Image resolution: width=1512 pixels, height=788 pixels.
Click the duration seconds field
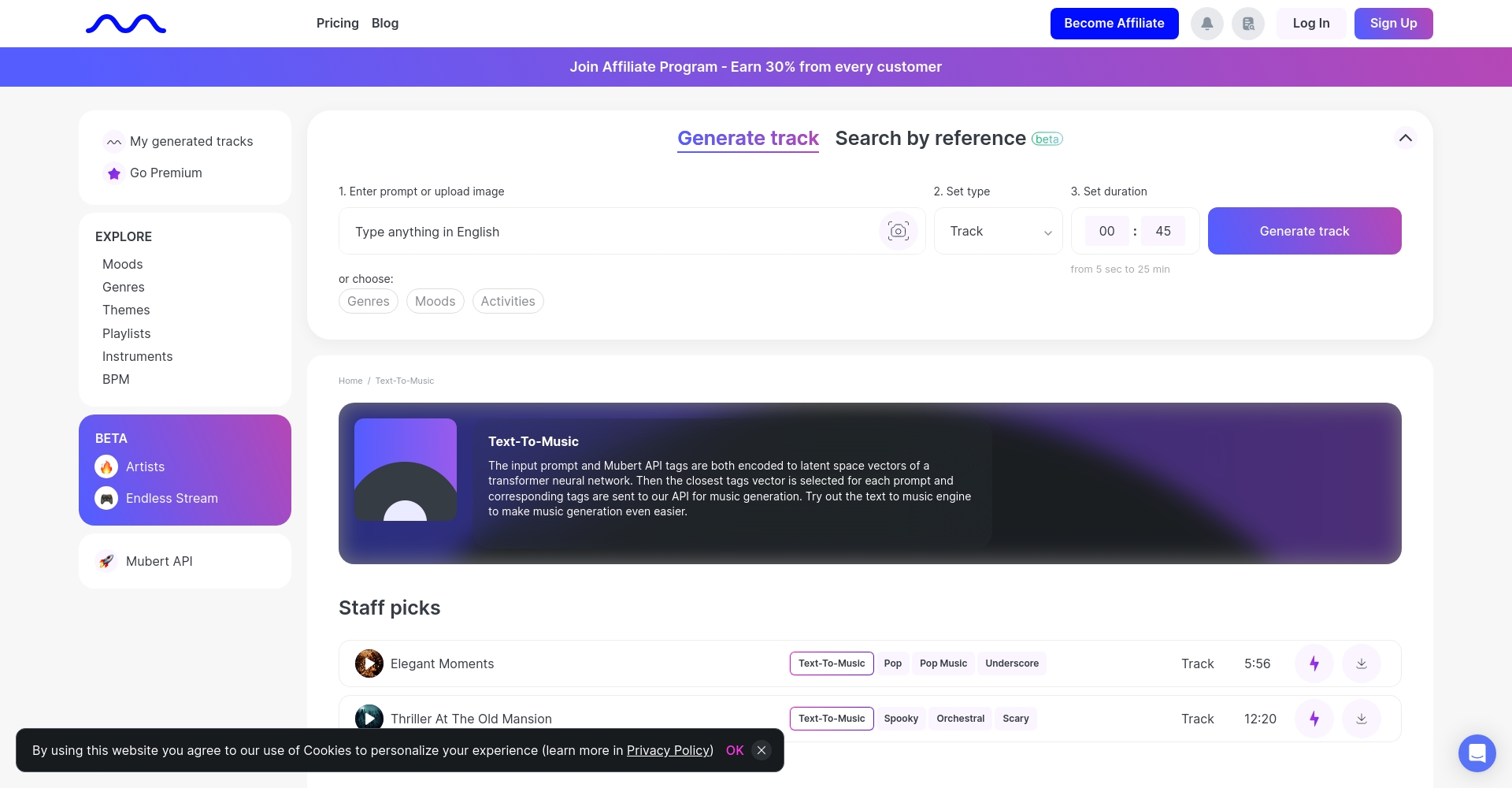coord(1162,231)
